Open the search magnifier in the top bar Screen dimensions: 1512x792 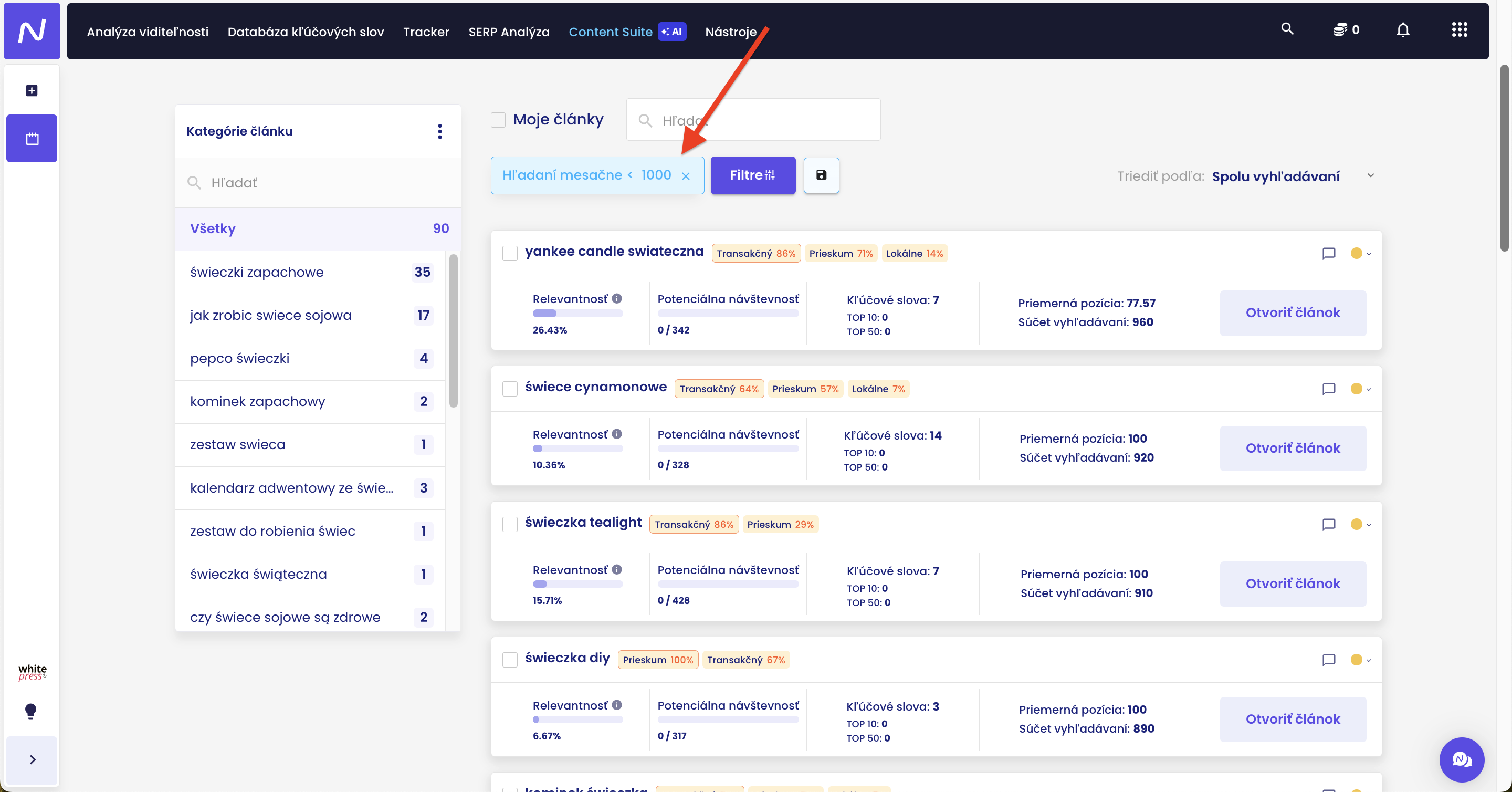(1287, 29)
